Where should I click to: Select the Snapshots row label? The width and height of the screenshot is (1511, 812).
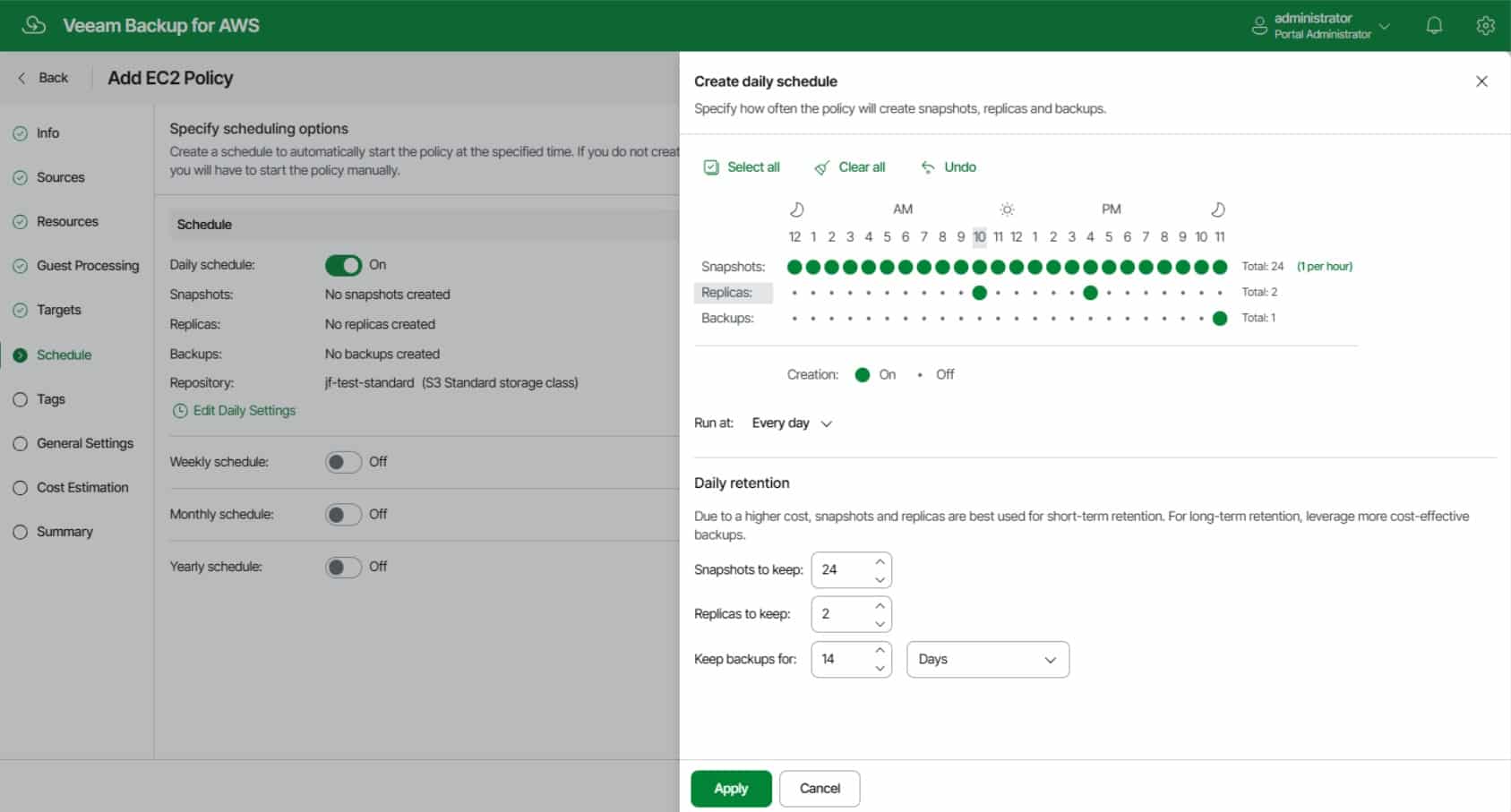coord(734,267)
